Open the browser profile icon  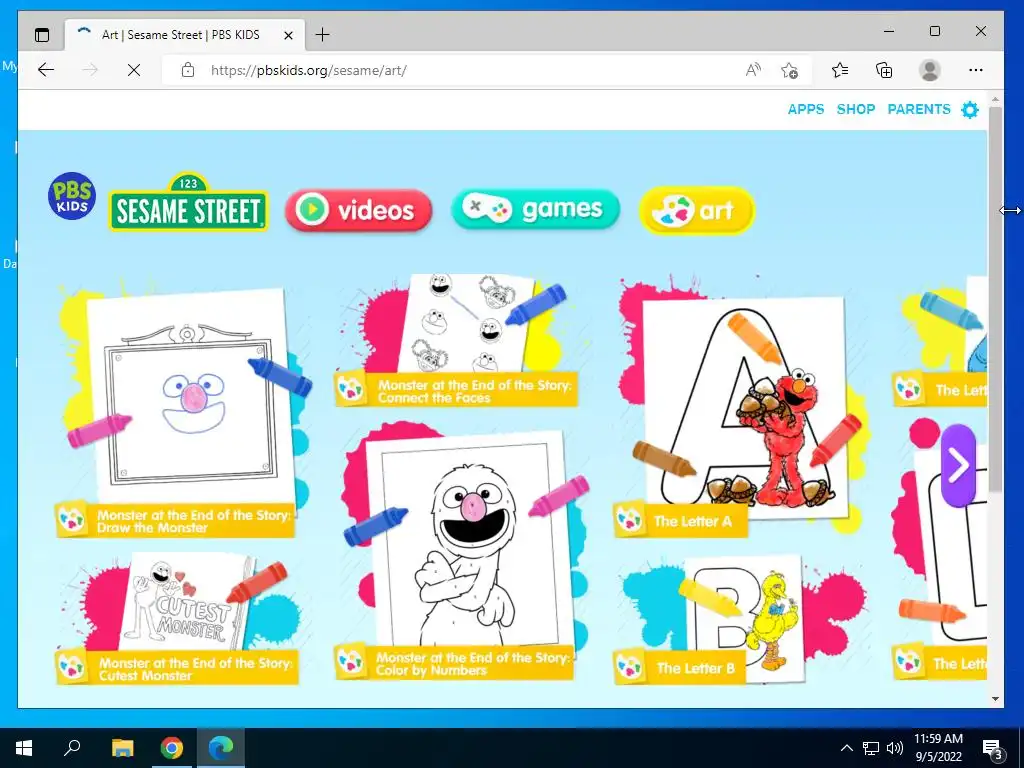929,70
